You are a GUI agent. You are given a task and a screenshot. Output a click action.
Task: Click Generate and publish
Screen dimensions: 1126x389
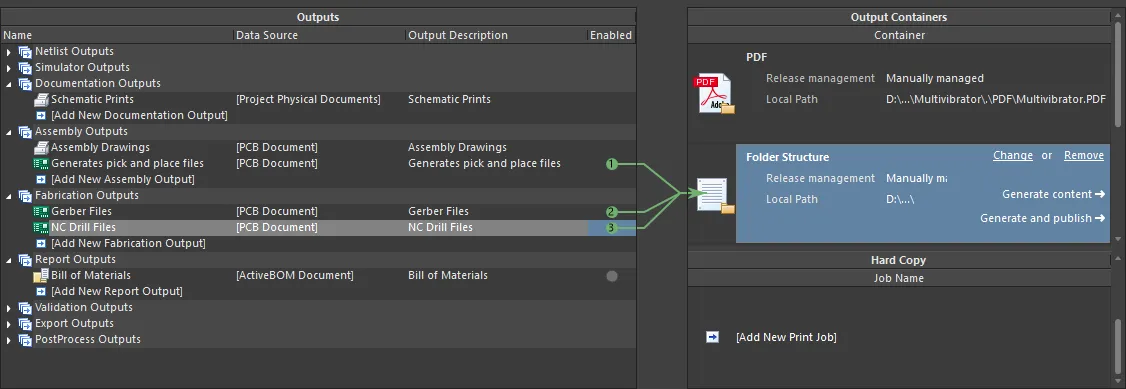[1042, 218]
